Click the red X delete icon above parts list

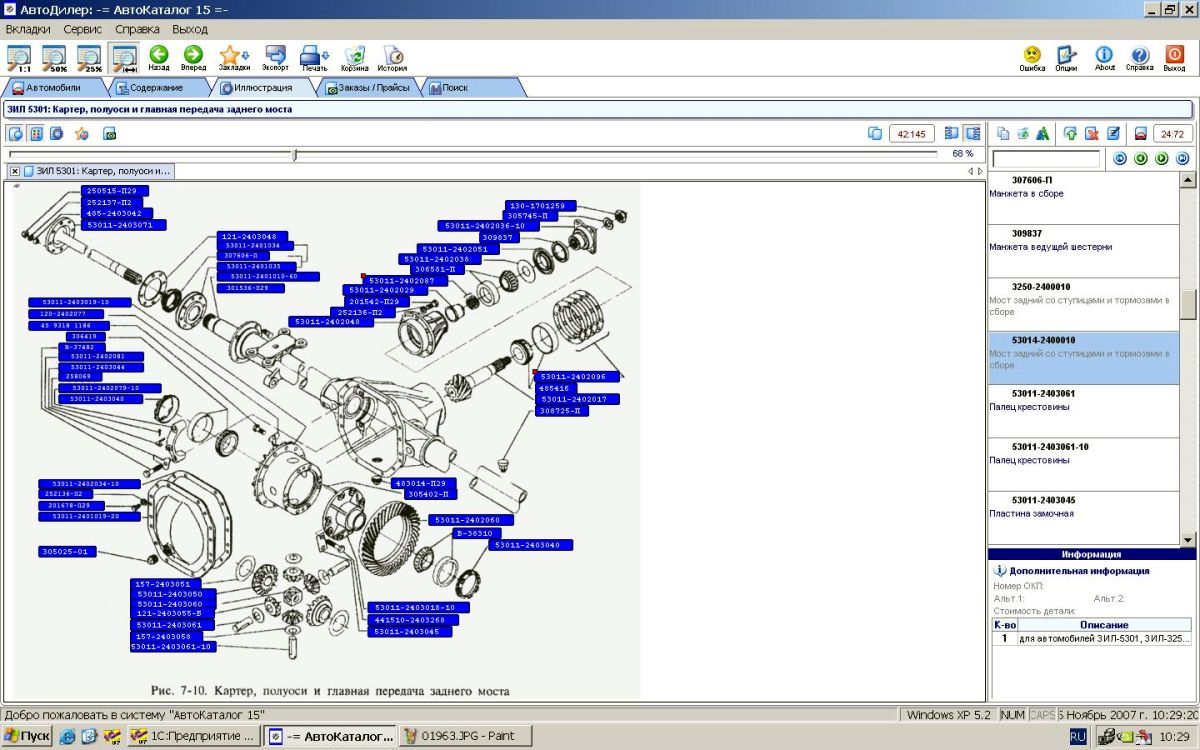click(x=1091, y=133)
